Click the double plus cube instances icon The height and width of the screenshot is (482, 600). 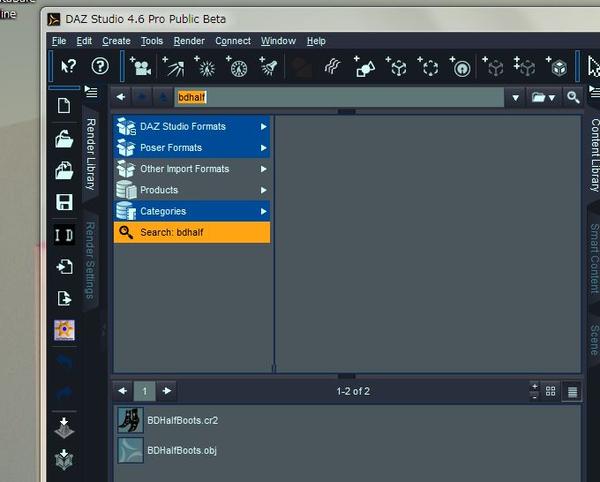[x=525, y=67]
